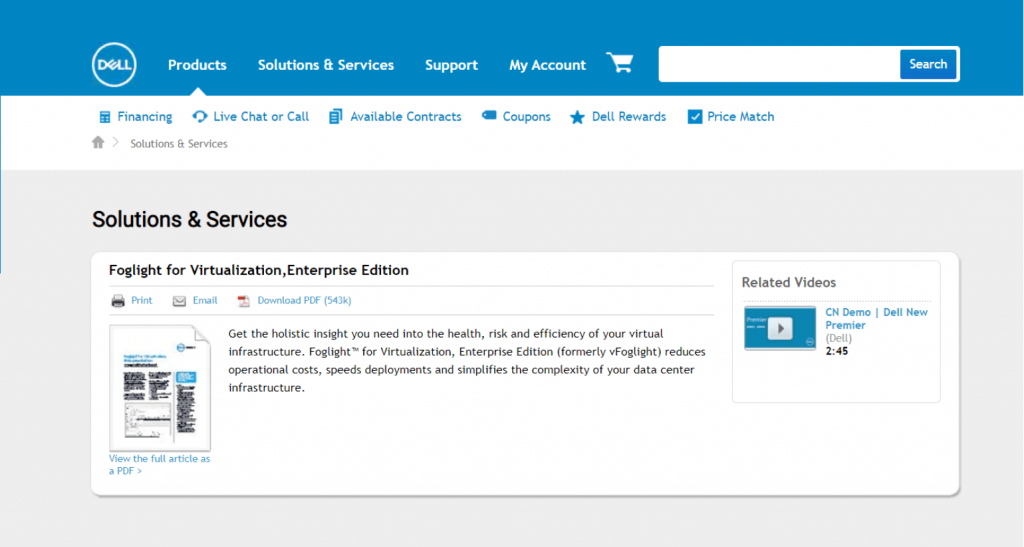Click the Dell logo

(114, 65)
